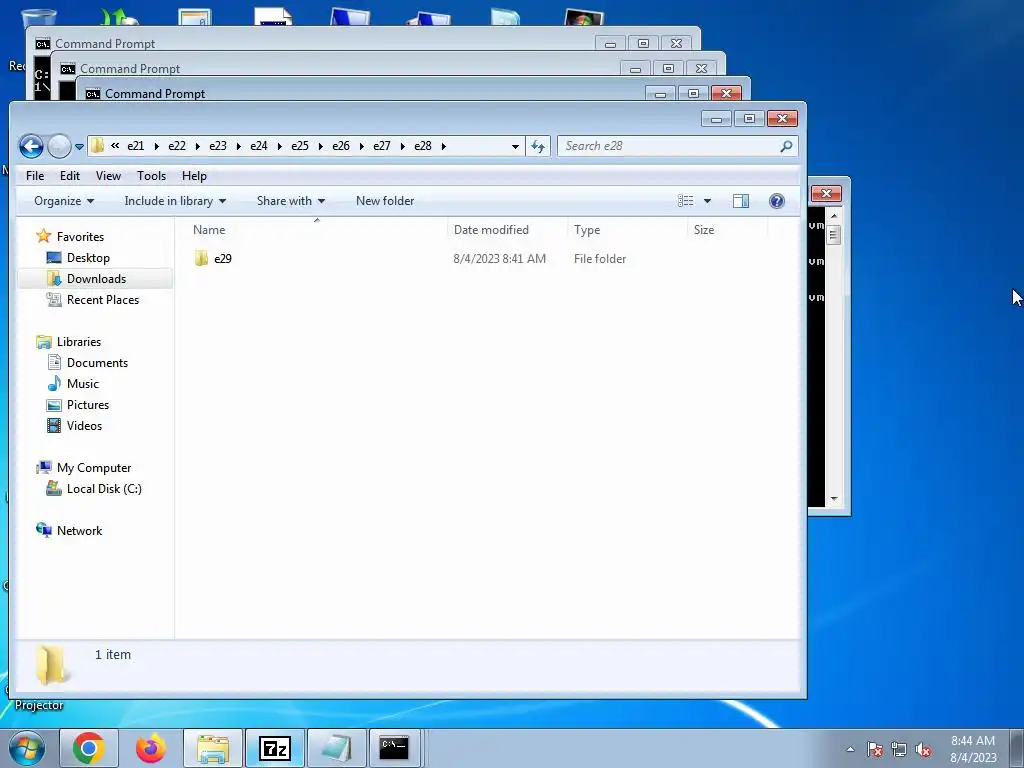
Task: Open the notepad taskbar icon
Action: coord(337,748)
